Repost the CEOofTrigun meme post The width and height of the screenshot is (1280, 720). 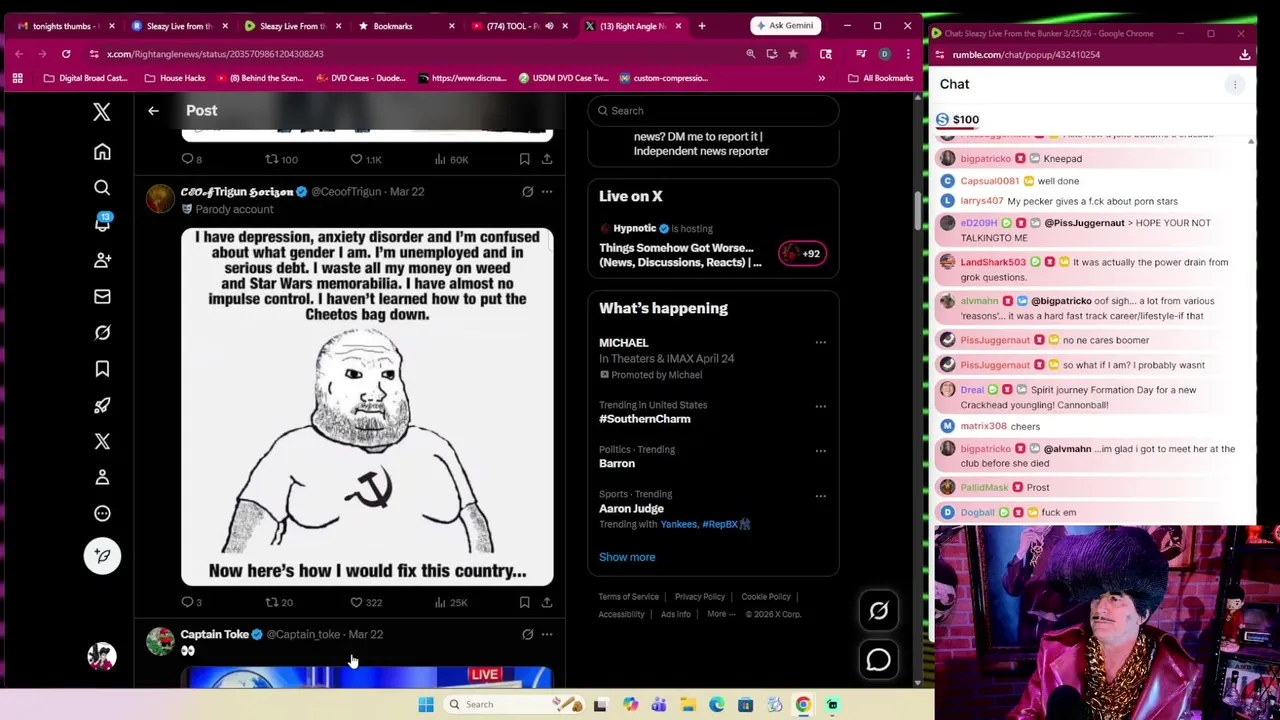(279, 602)
